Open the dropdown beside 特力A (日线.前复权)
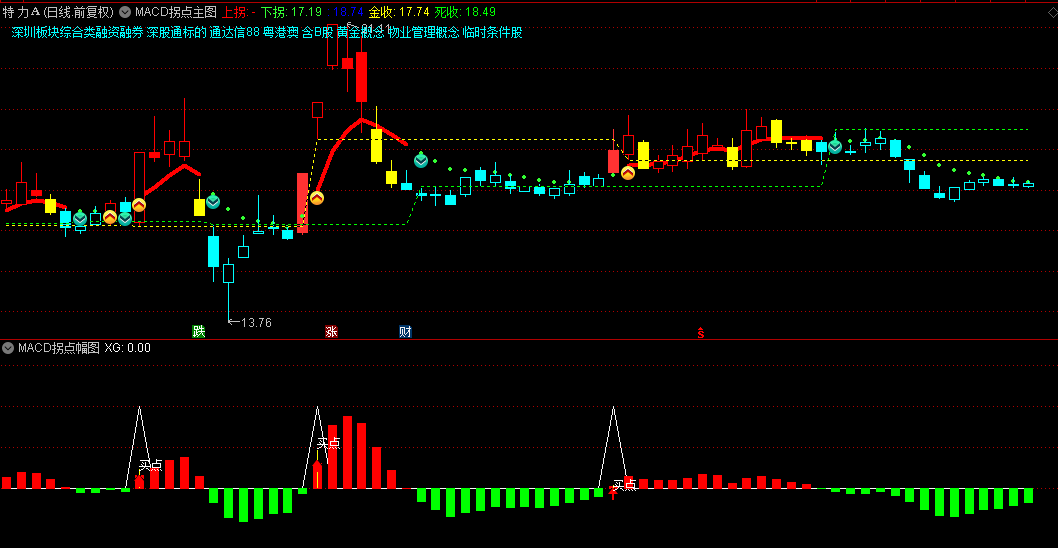This screenshot has height=548, width=1058. [x=125, y=11]
